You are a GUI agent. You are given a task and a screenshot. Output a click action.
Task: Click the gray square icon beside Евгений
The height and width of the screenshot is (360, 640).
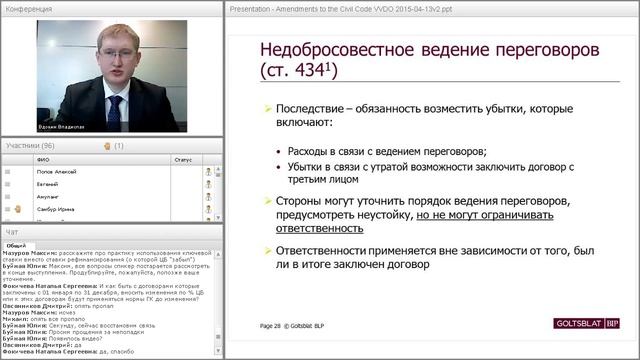coord(7,184)
